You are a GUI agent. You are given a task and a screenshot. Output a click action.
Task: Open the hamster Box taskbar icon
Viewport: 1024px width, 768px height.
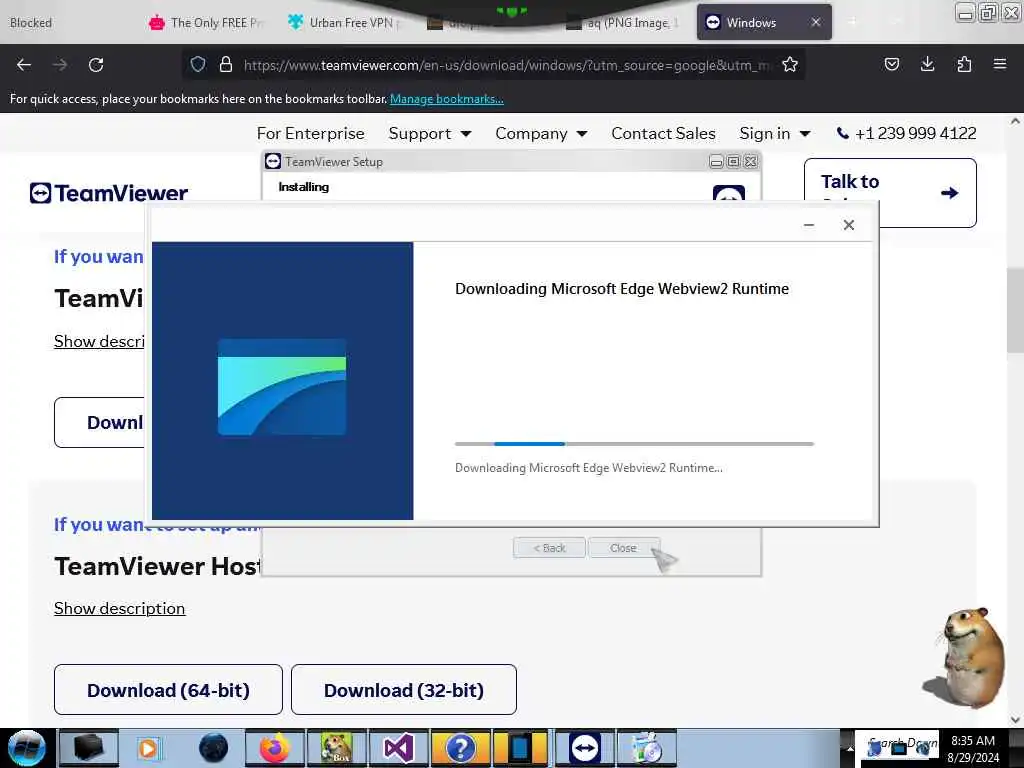tap(336, 748)
